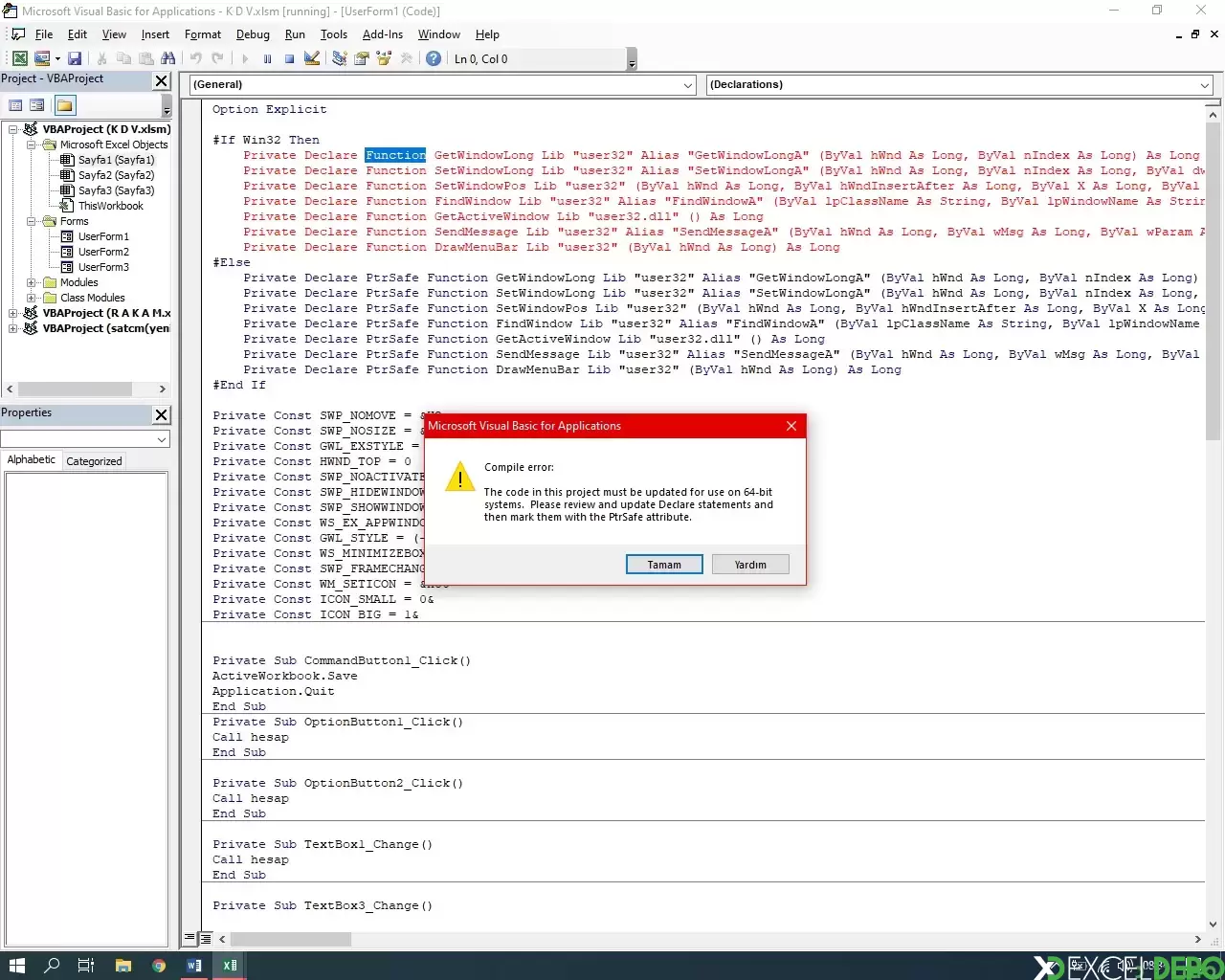Open Word from the taskbar

pos(193,966)
